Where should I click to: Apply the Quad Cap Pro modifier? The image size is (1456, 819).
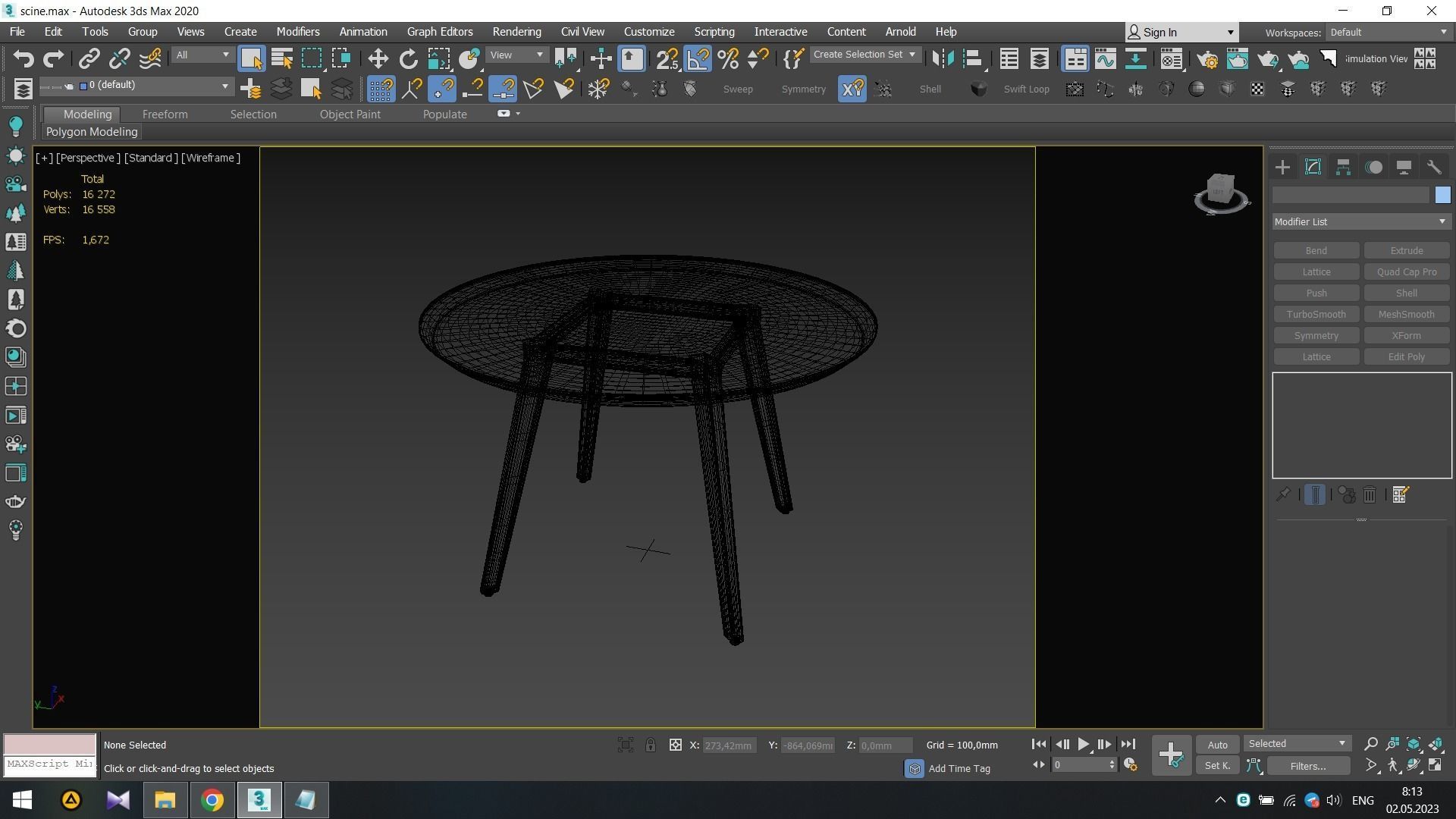point(1407,272)
